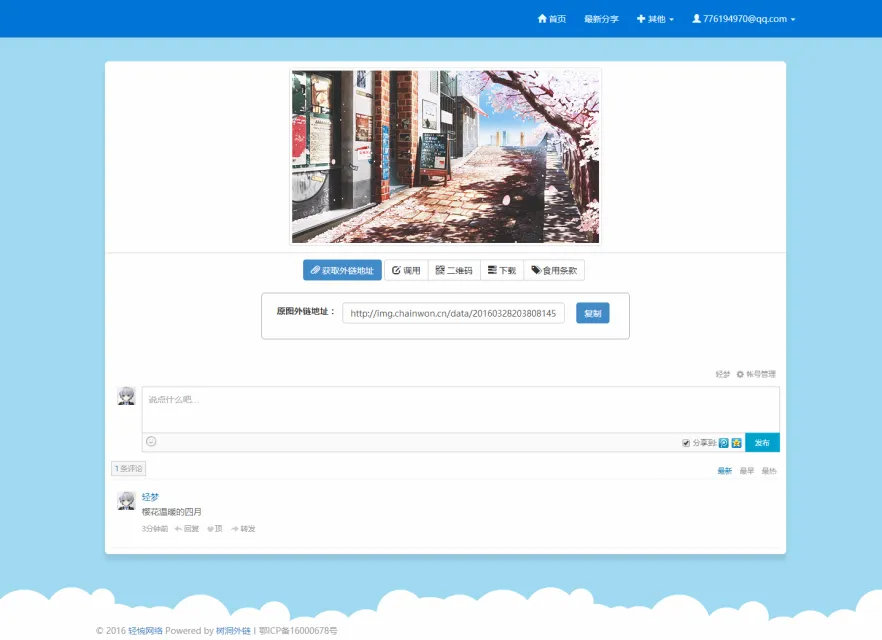Expand the 其他 dropdown menu
Image resolution: width=882 pixels, height=640 pixels.
[655, 19]
